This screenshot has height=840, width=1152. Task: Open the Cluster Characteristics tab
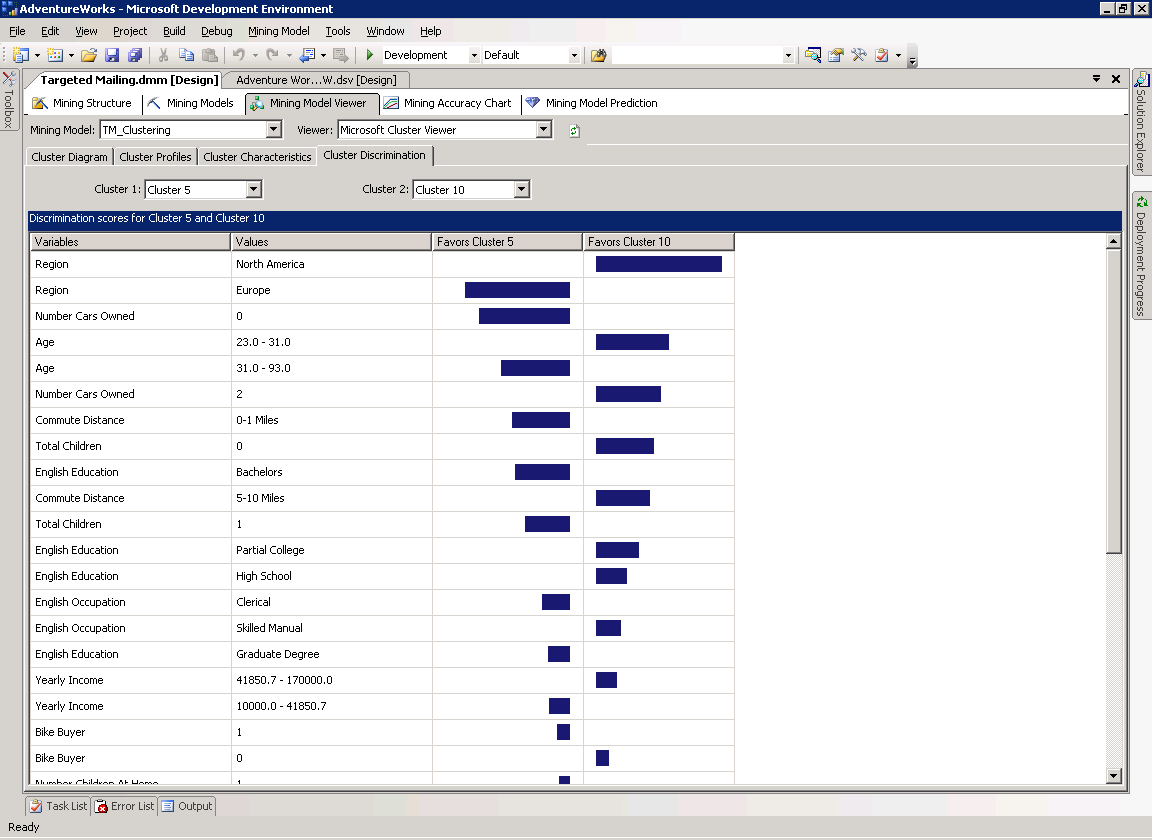(x=257, y=157)
